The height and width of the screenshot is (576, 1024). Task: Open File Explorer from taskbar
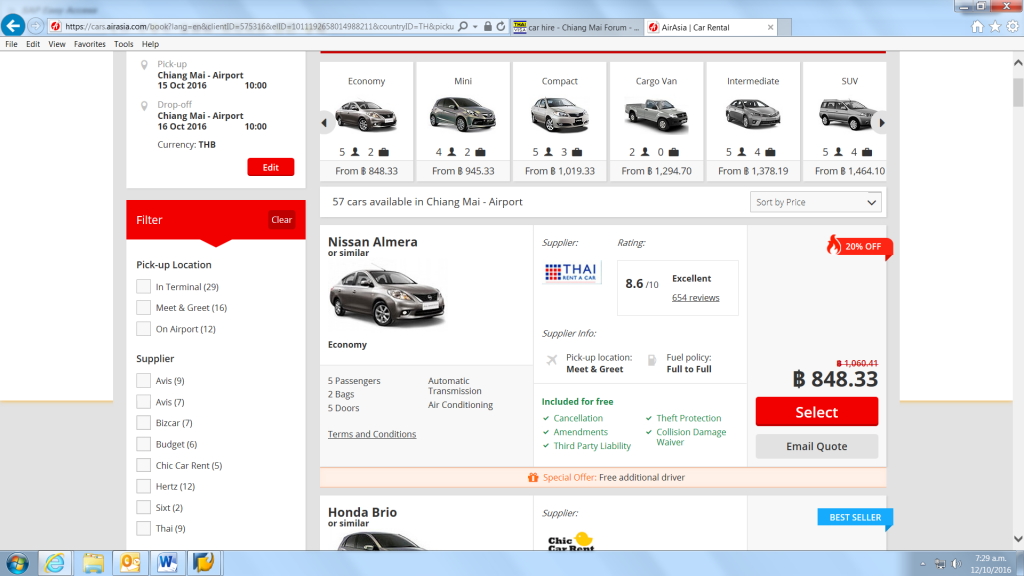tap(93, 563)
